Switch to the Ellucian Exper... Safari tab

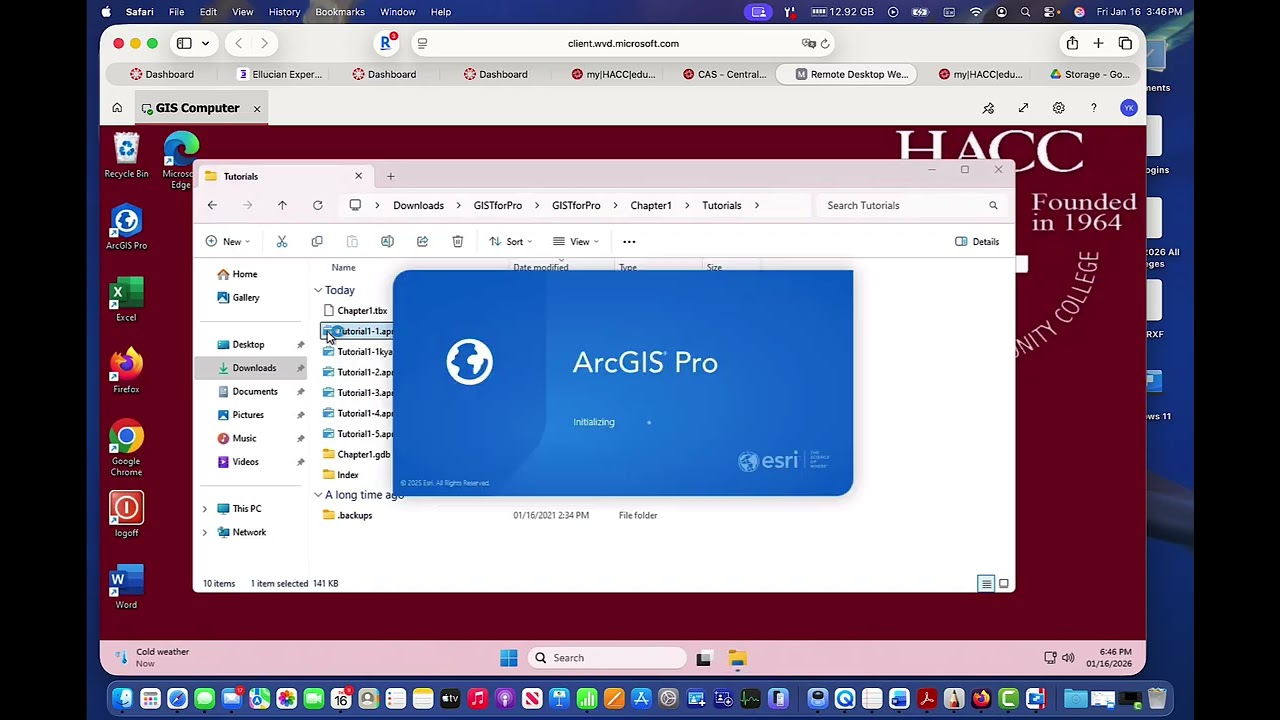(x=280, y=74)
